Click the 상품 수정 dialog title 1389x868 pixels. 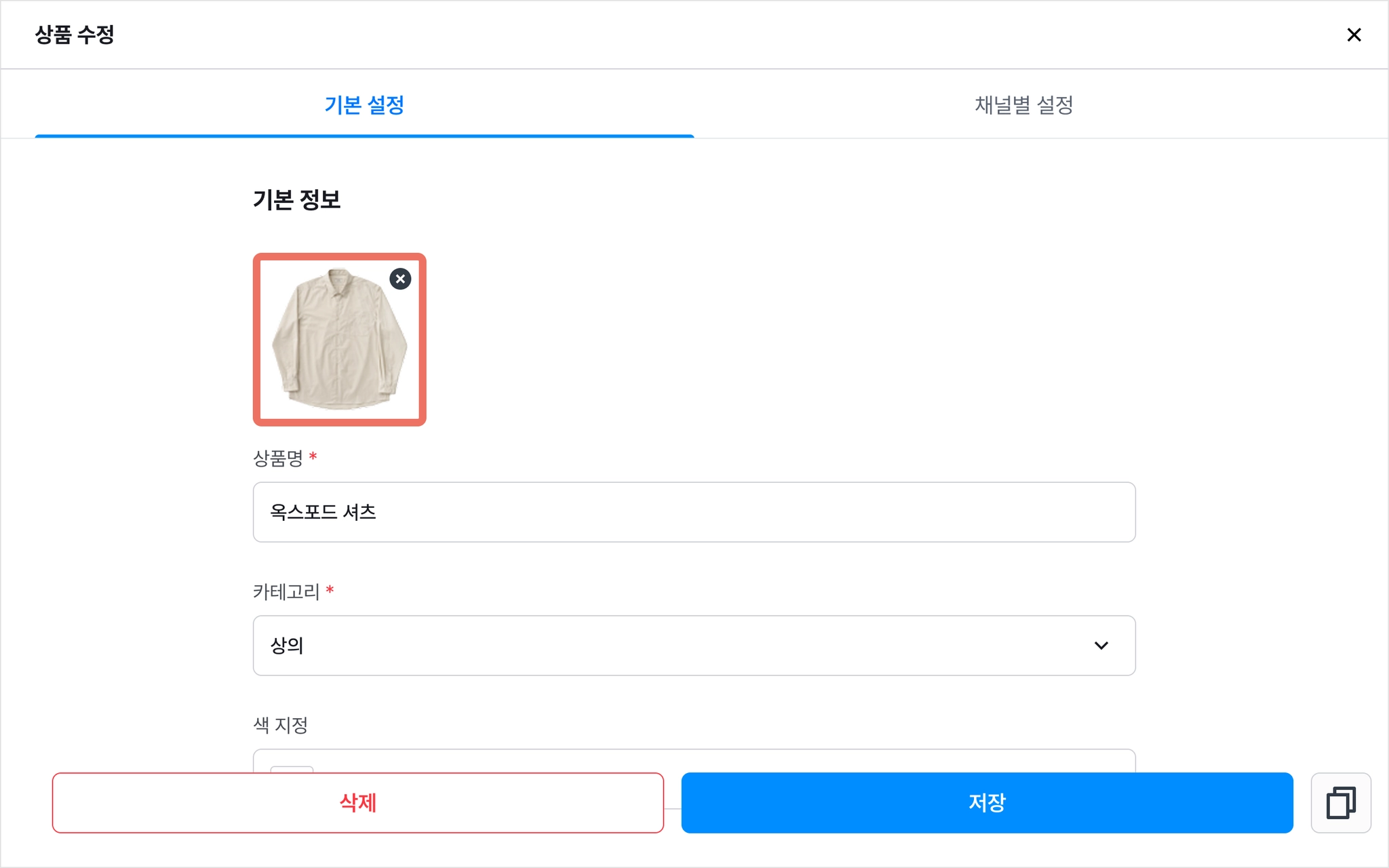click(75, 35)
